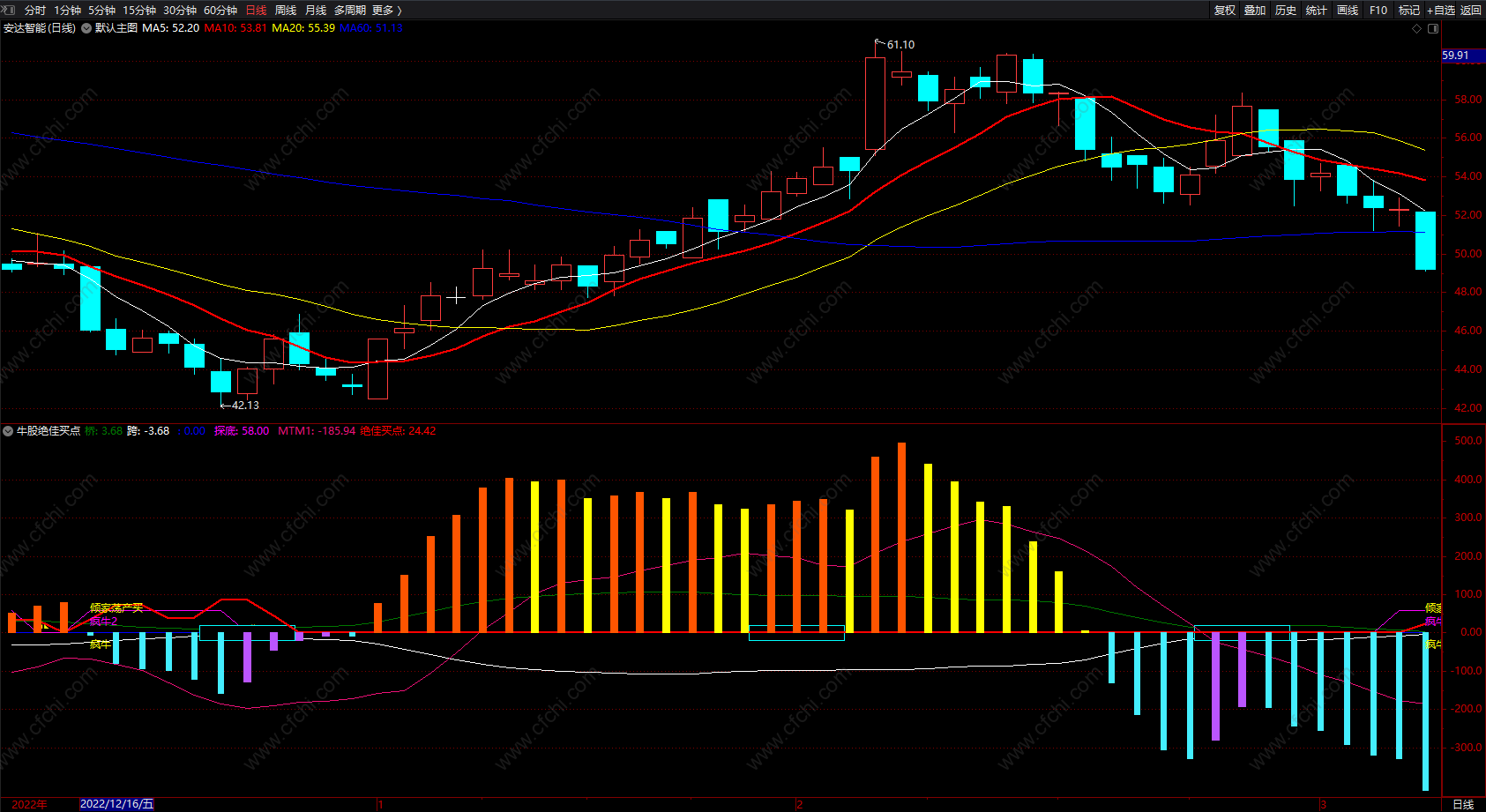The width and height of the screenshot is (1486, 812).
Task: Click the tallest orange-red histogram bar
Action: pyautogui.click(x=901, y=538)
